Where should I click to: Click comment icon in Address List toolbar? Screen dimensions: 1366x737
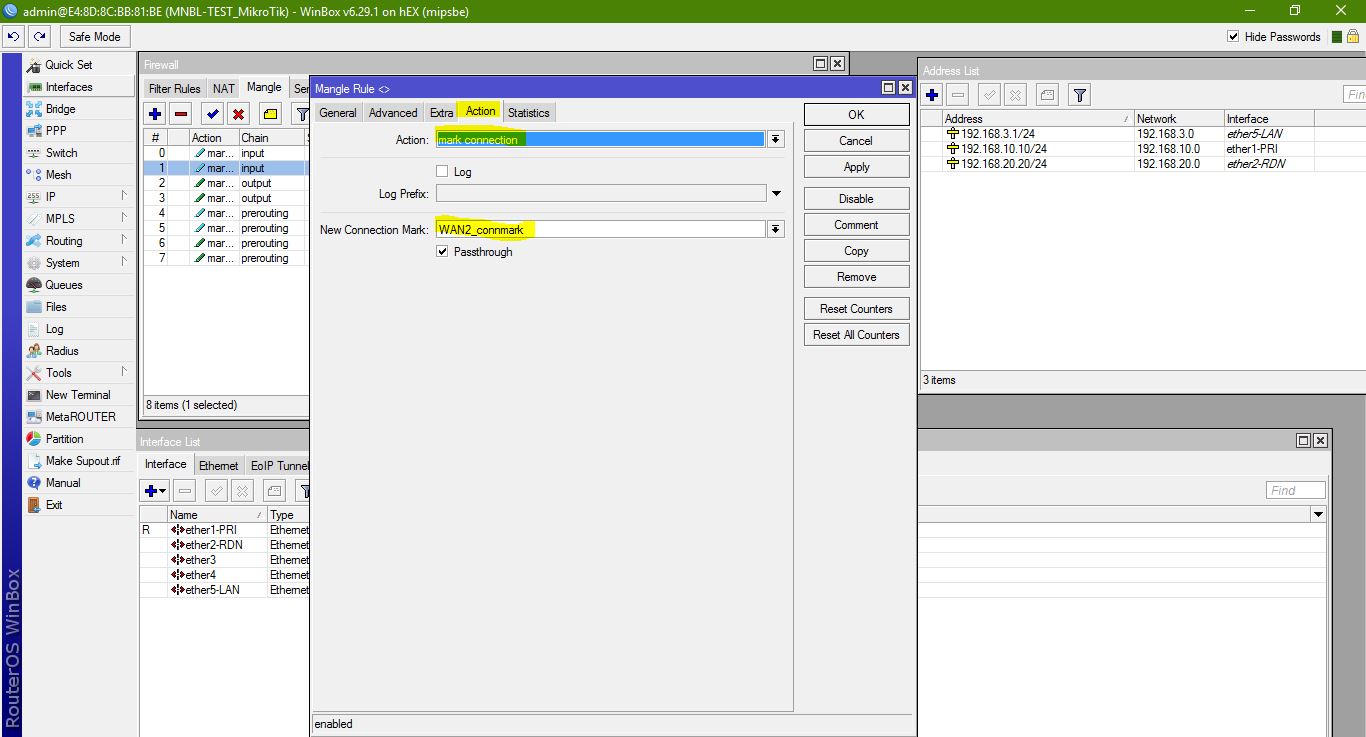click(1047, 95)
